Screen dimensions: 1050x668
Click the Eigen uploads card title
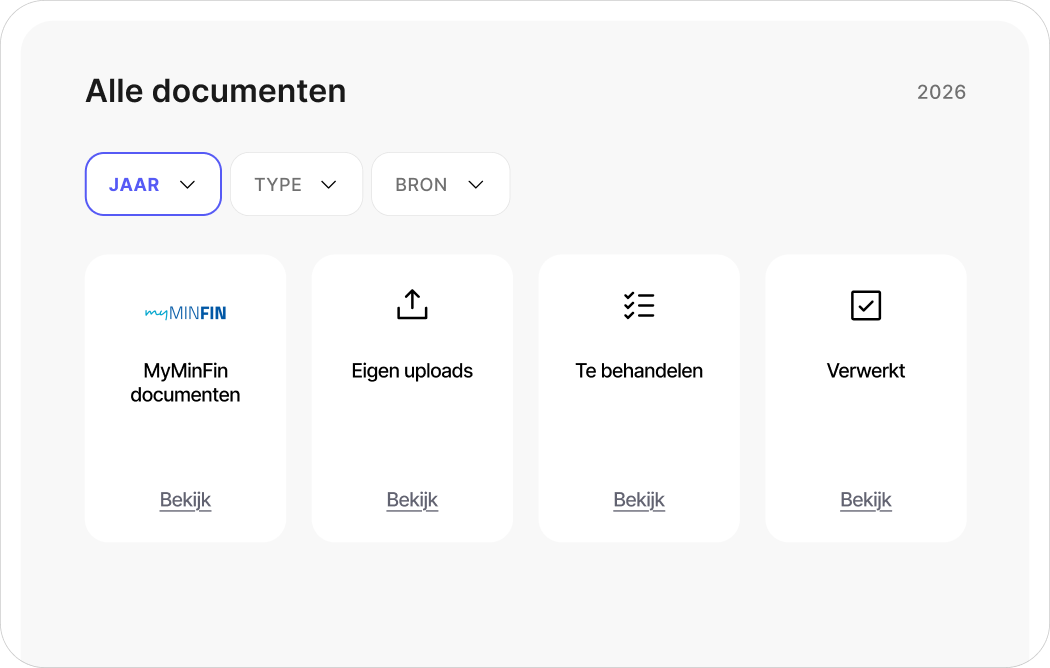(412, 371)
